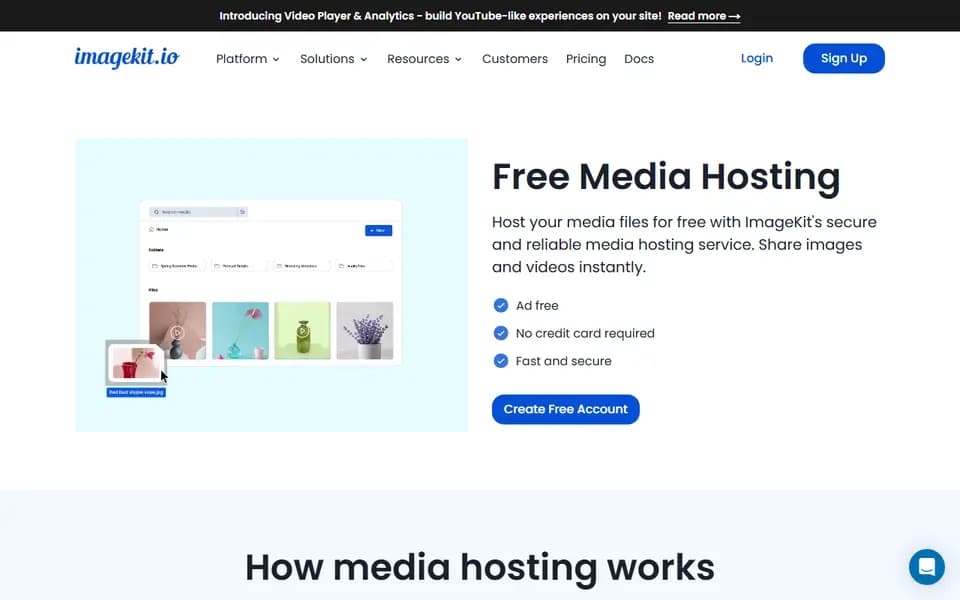Image resolution: width=960 pixels, height=600 pixels.
Task: Go to the Pricing page
Action: pyautogui.click(x=586, y=59)
